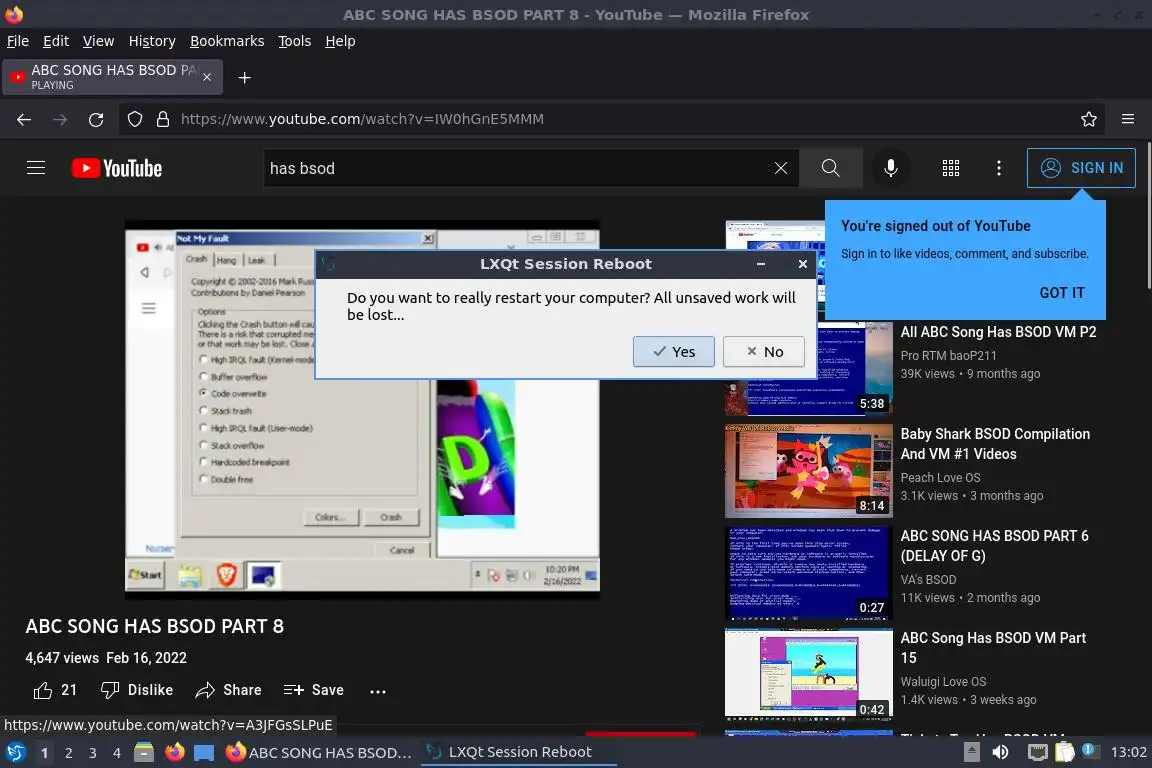Click the SIGN IN button

pyautogui.click(x=1081, y=168)
